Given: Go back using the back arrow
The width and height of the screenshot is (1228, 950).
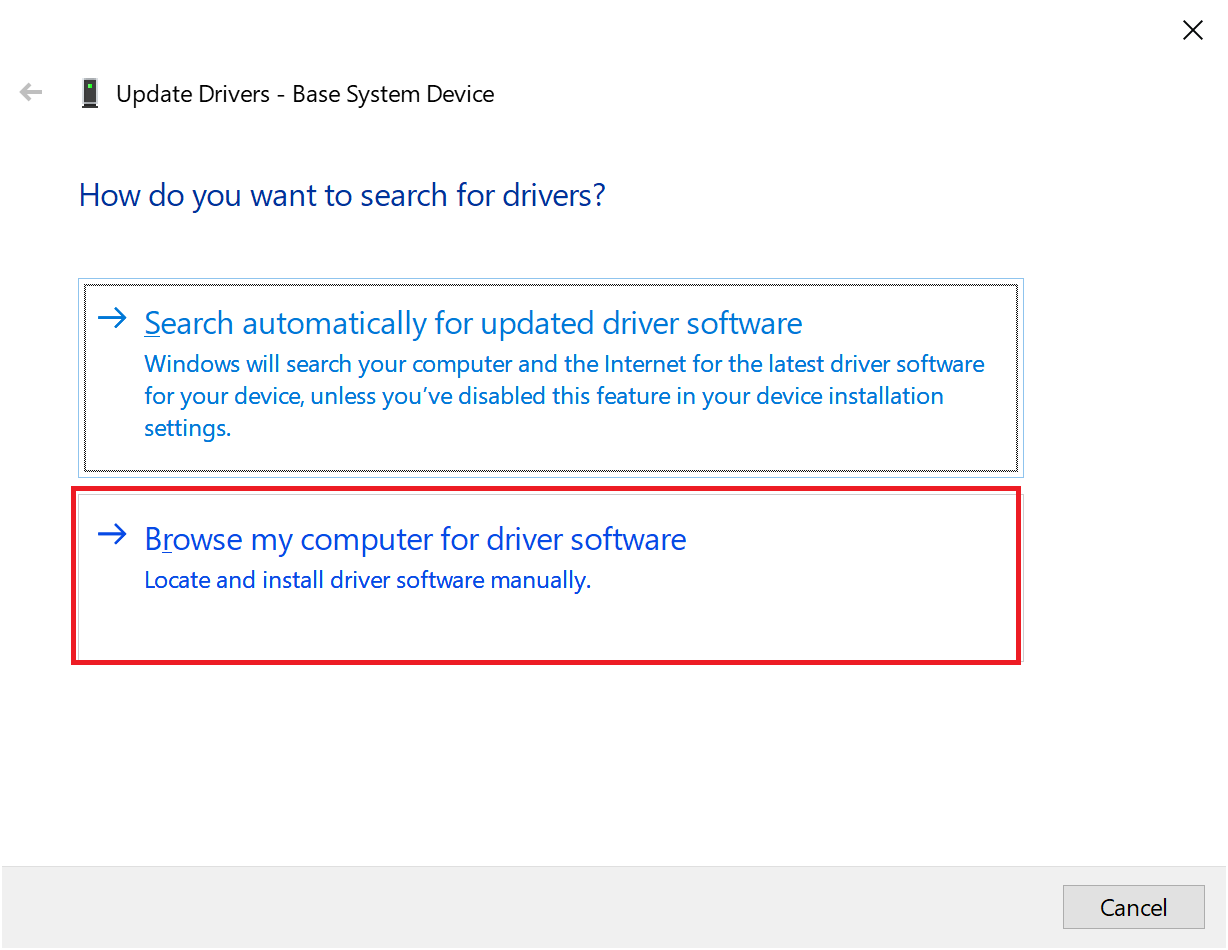Looking at the screenshot, I should tap(31, 93).
